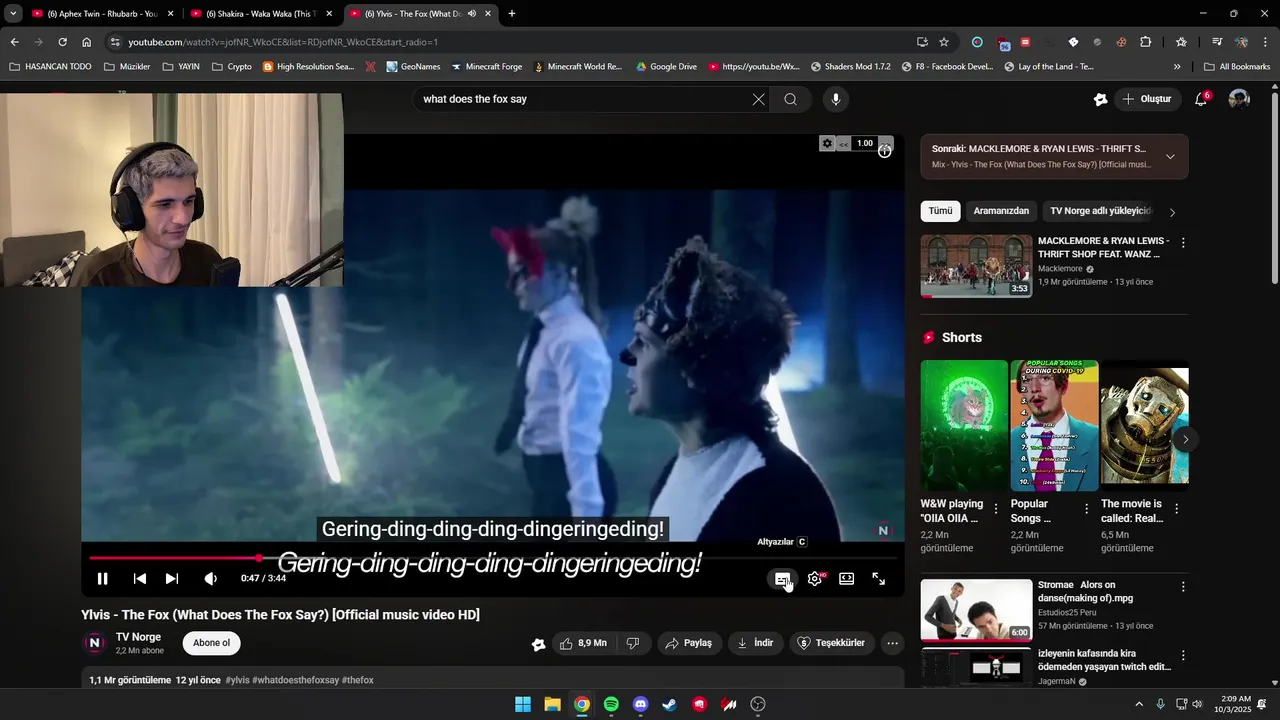Open Spotify from taskbar
The width and height of the screenshot is (1280, 720).
coord(611,704)
